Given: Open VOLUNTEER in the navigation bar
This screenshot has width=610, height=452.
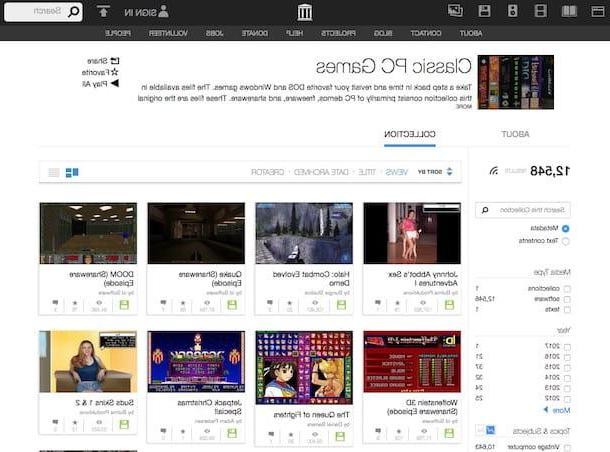Looking at the screenshot, I should [168, 33].
